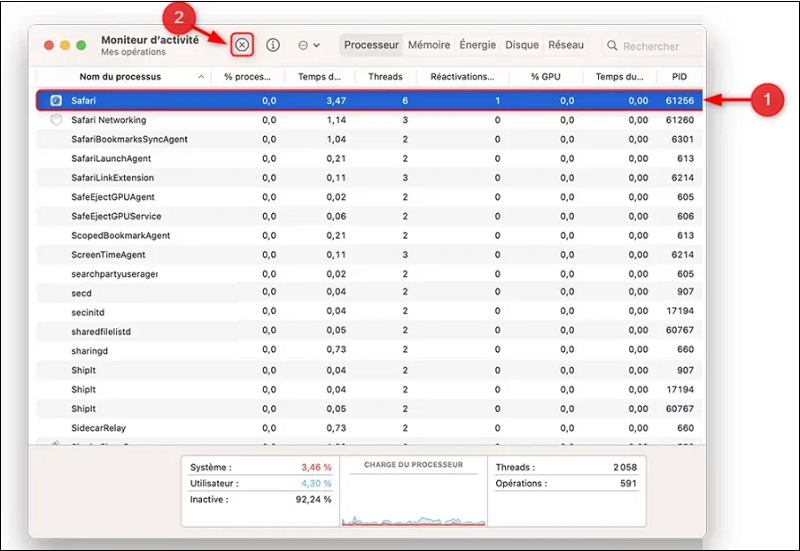Select the Safari Networking process row

click(x=369, y=120)
